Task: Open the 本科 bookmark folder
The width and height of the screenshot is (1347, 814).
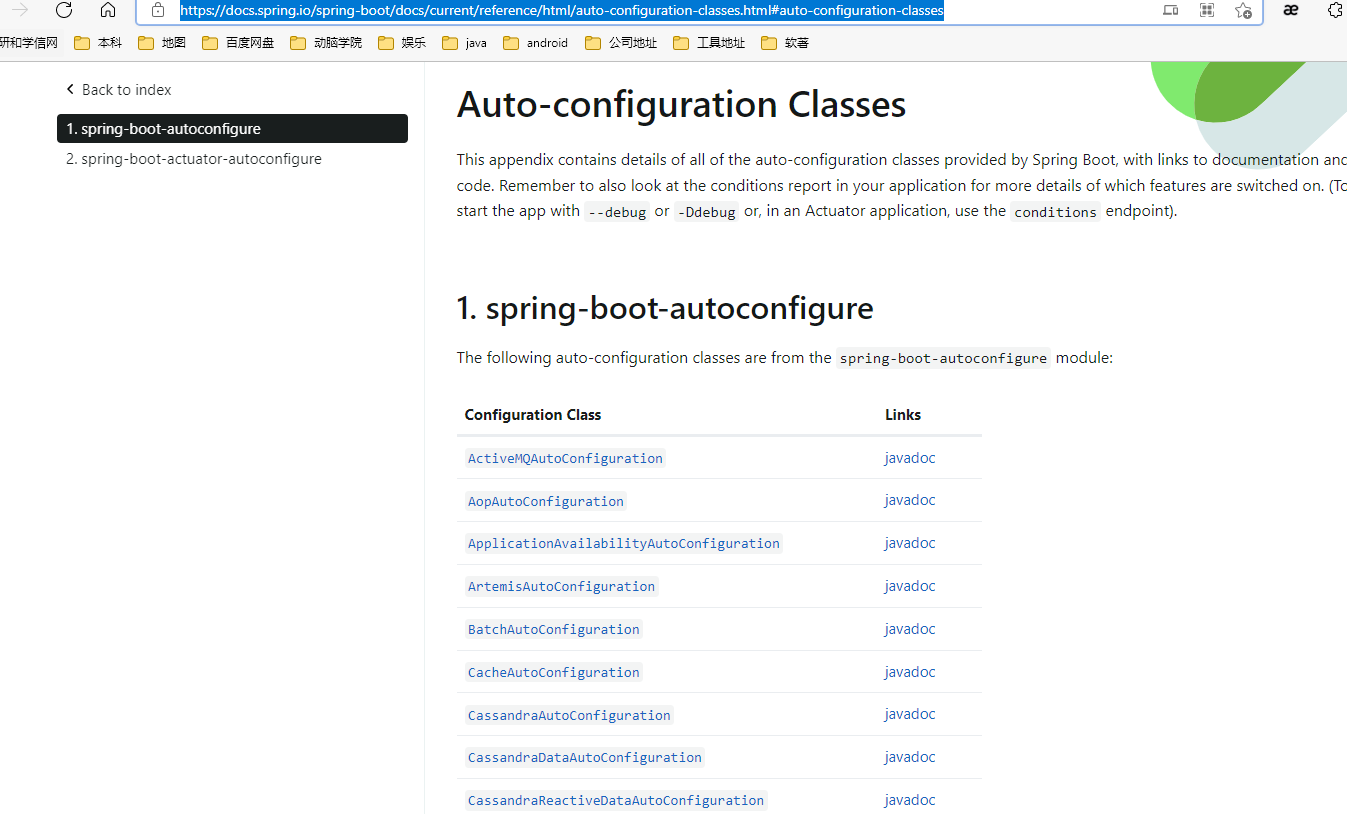Action: pos(98,43)
